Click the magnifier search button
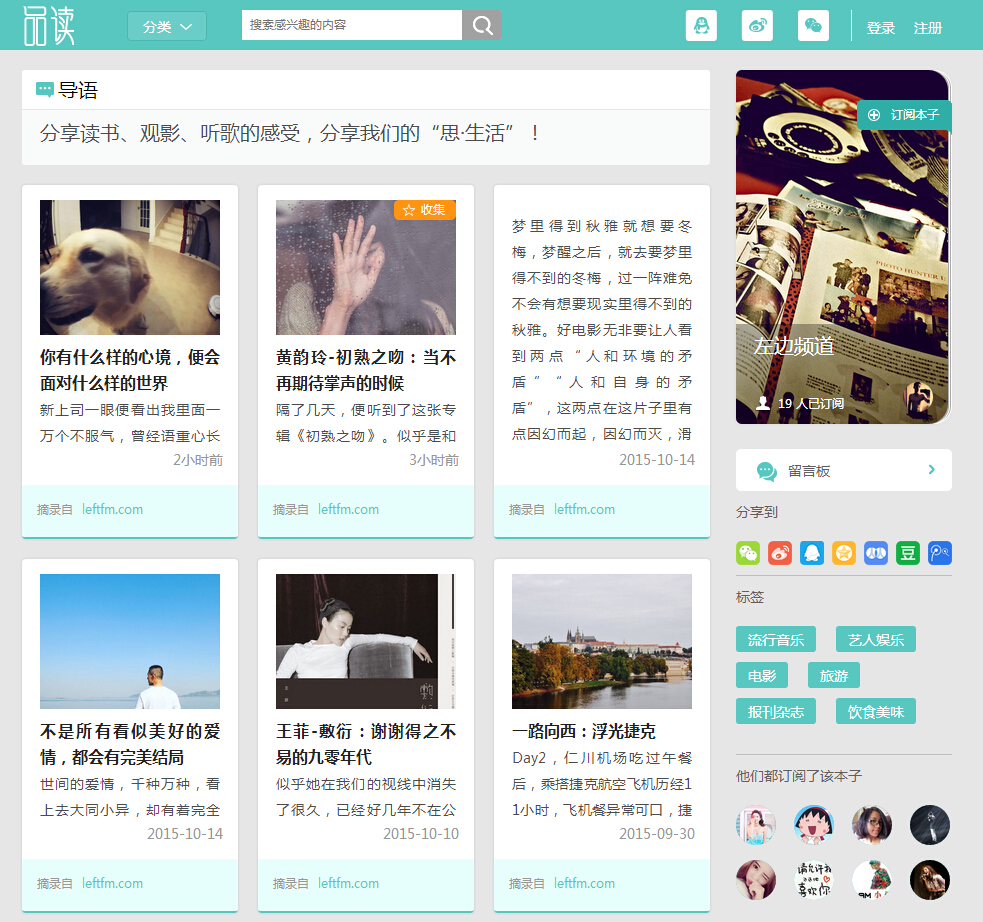The width and height of the screenshot is (983, 922). point(482,25)
